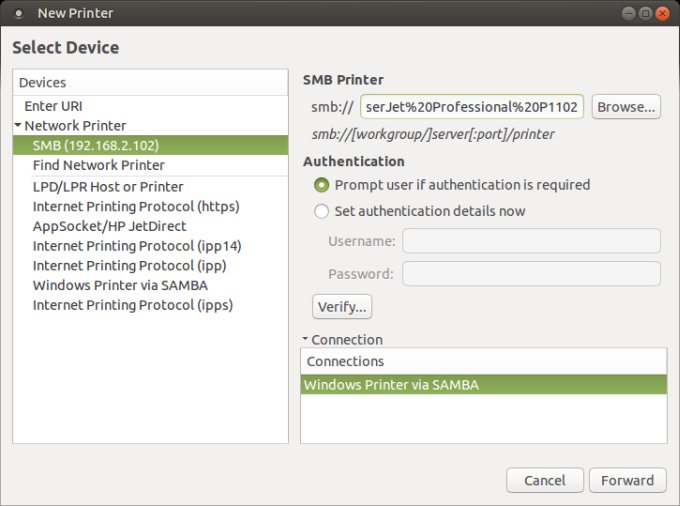Select LPD/LPR Host or Printer
Viewport: 680px width, 506px height.
(x=107, y=187)
